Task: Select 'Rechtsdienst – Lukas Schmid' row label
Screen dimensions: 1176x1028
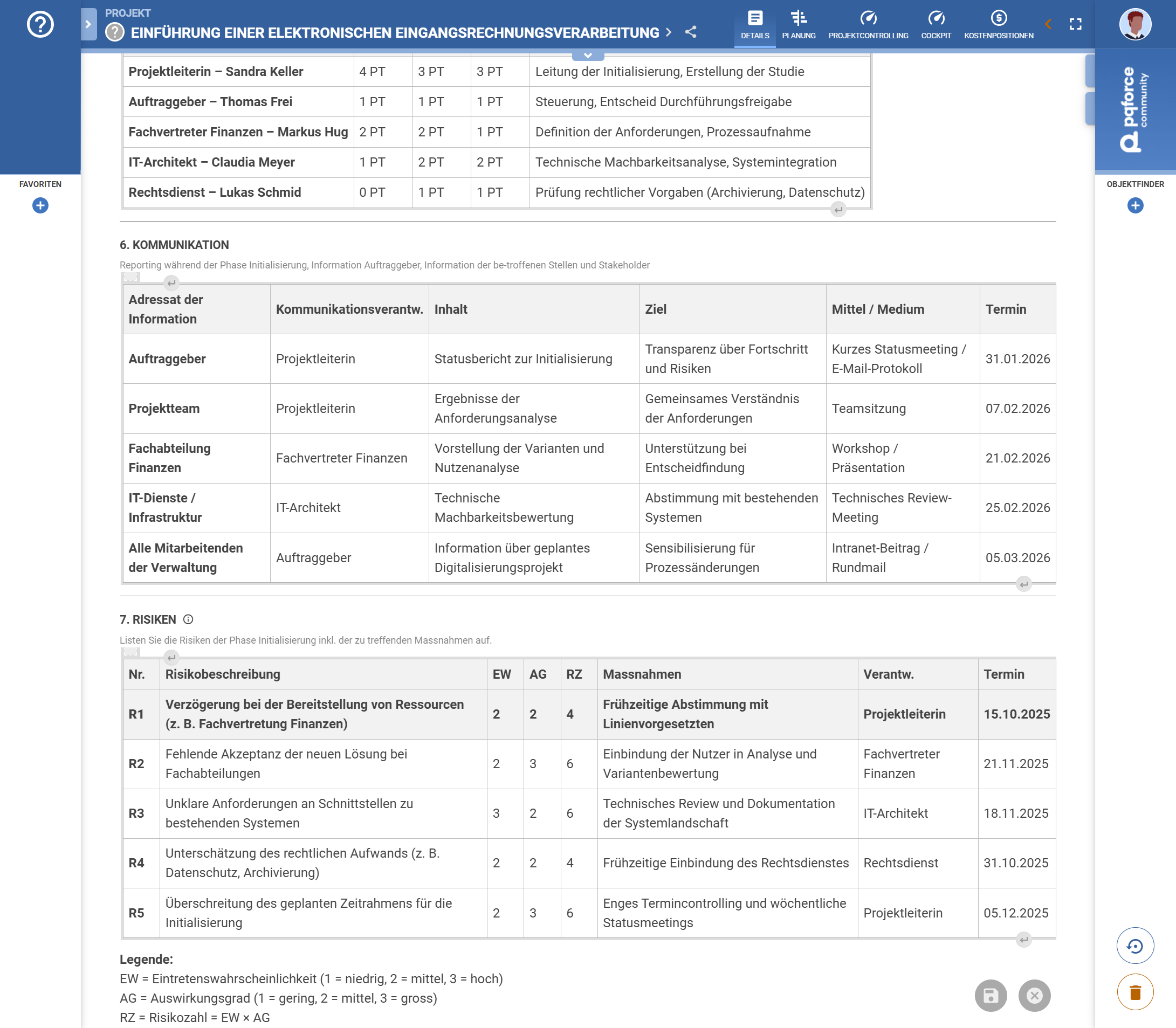Action: pos(238,193)
